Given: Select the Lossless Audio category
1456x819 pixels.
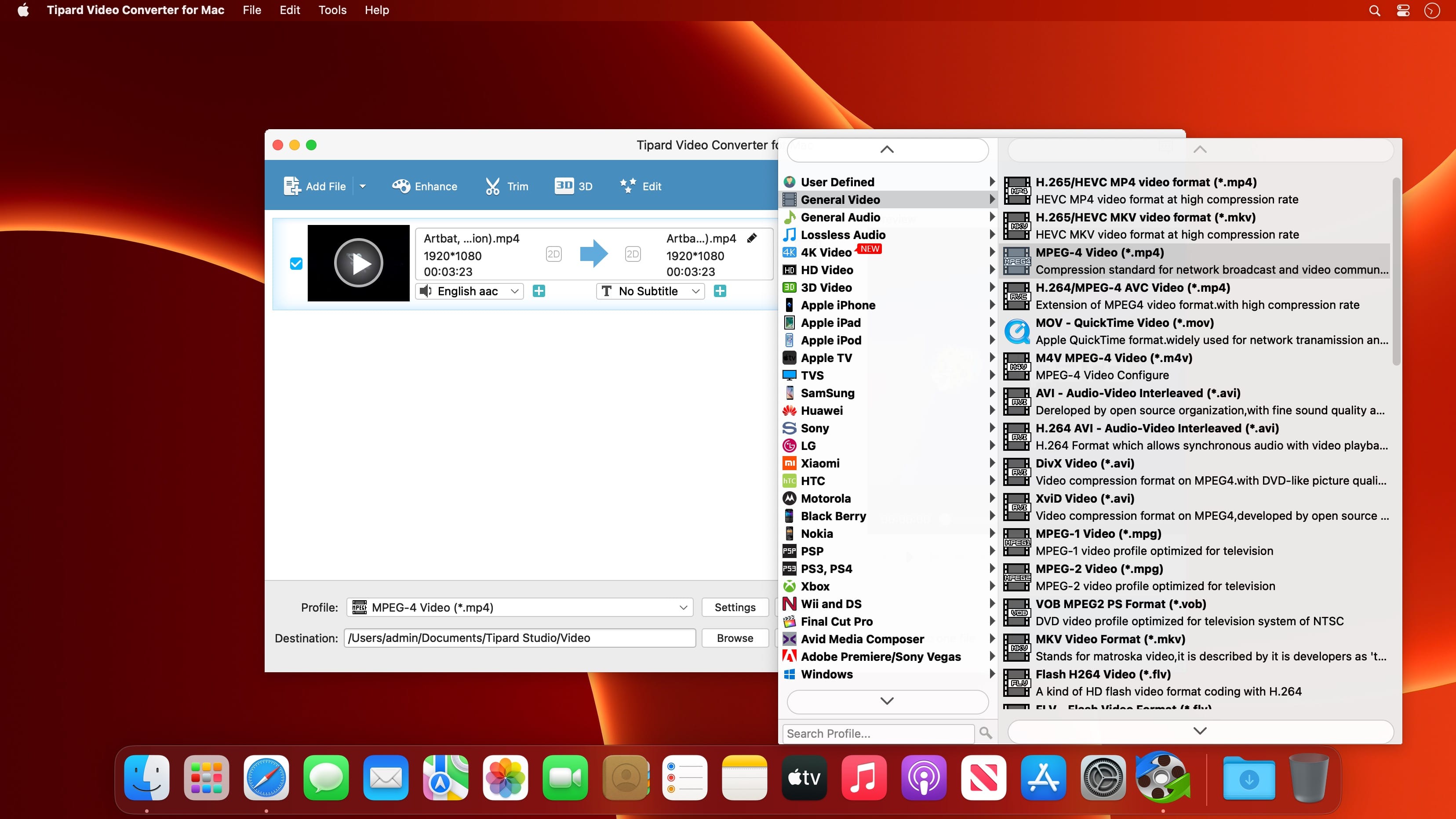Looking at the screenshot, I should pos(889,234).
